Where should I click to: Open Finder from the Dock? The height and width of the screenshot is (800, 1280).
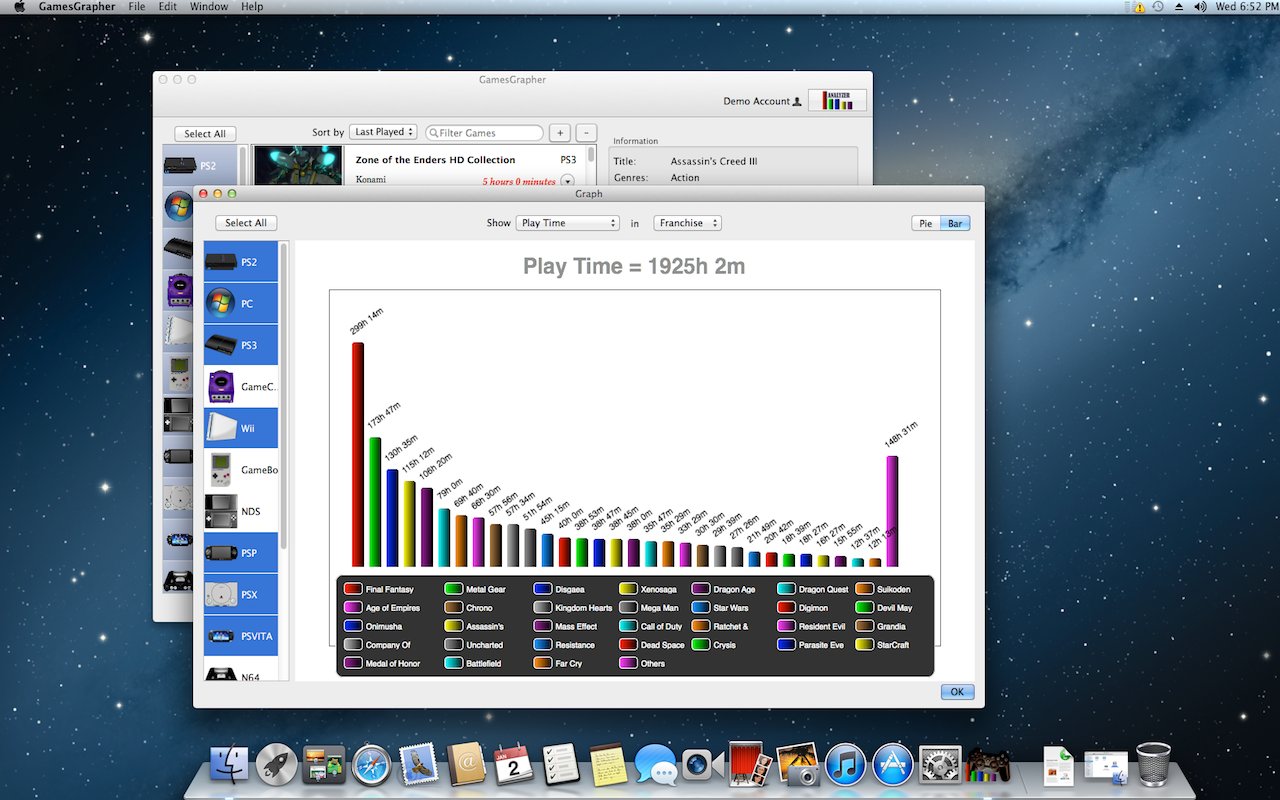(x=229, y=765)
